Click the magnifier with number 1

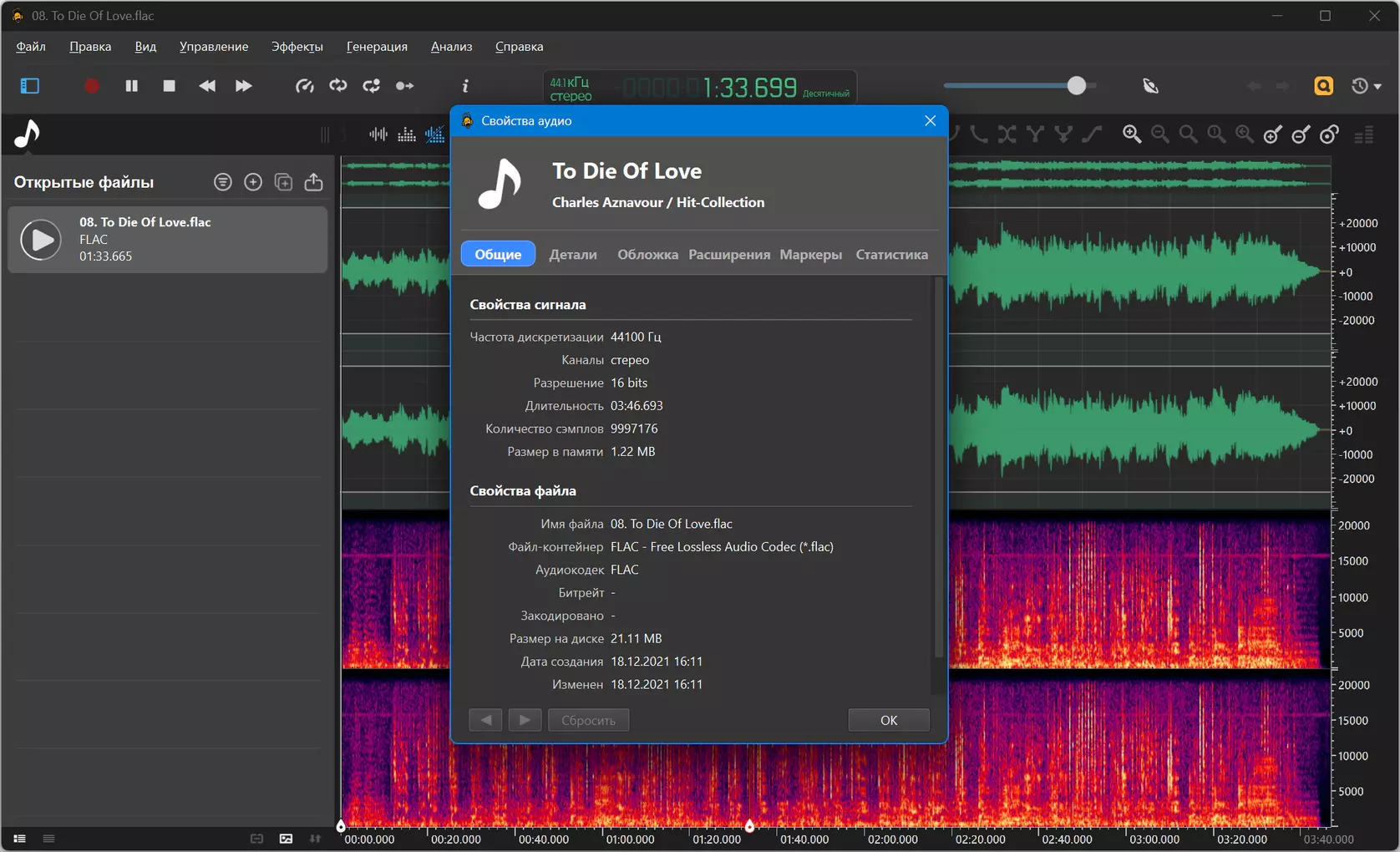click(1216, 134)
